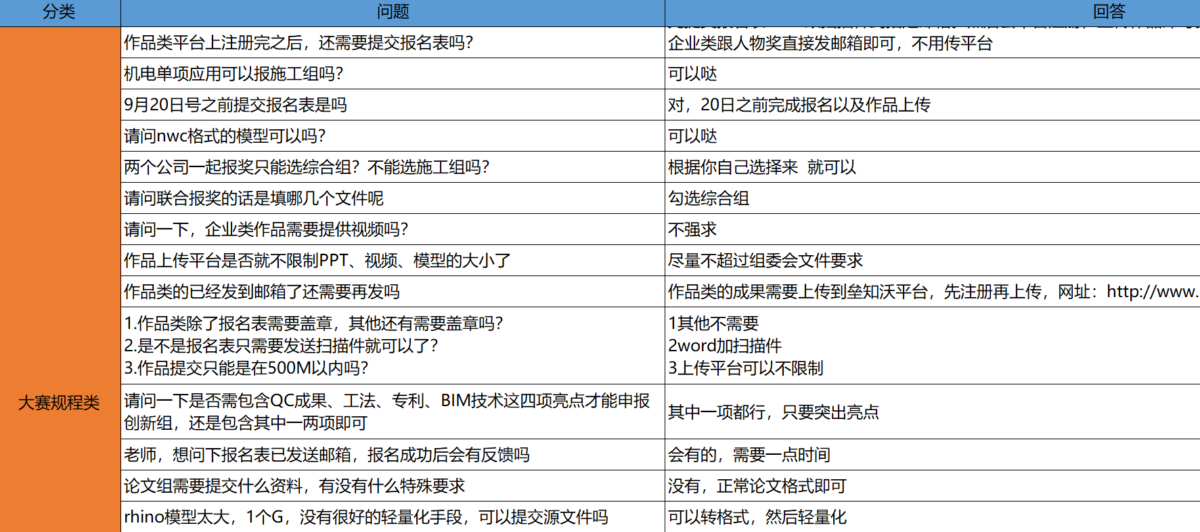Select answer cell 其中一项都行，只要突出亮点
This screenshot has width=1200, height=532.
(x=932, y=412)
